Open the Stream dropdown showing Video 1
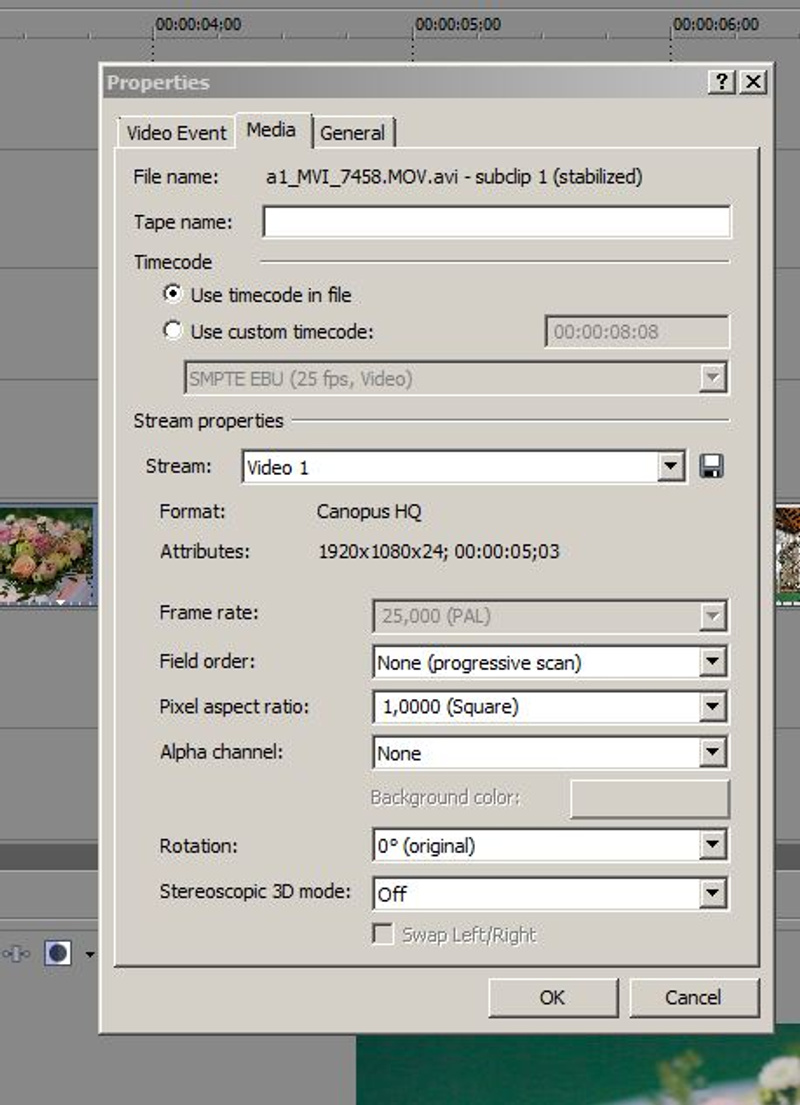This screenshot has width=800, height=1105. [x=464, y=467]
